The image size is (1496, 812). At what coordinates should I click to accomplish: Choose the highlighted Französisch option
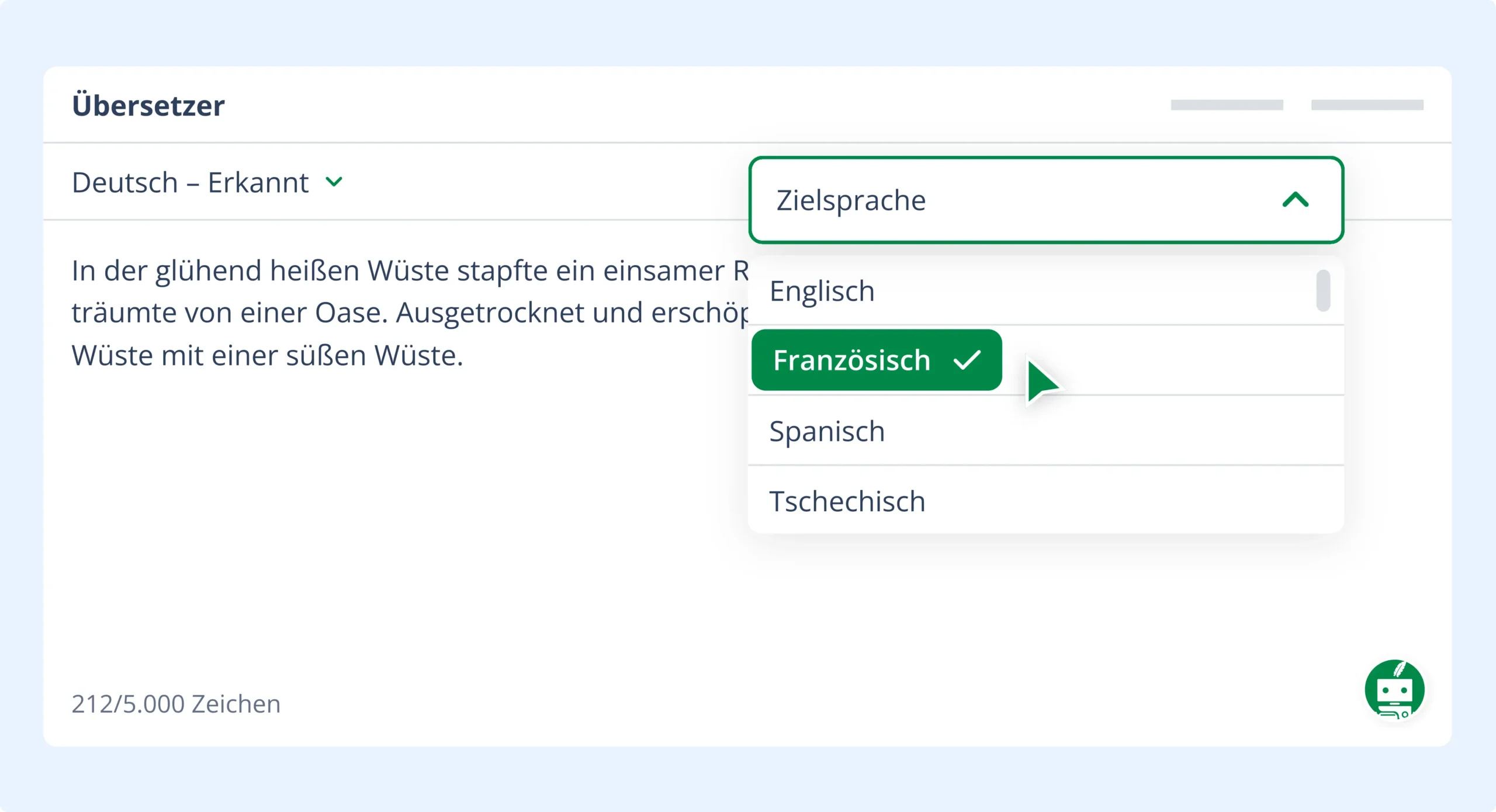tap(852, 360)
